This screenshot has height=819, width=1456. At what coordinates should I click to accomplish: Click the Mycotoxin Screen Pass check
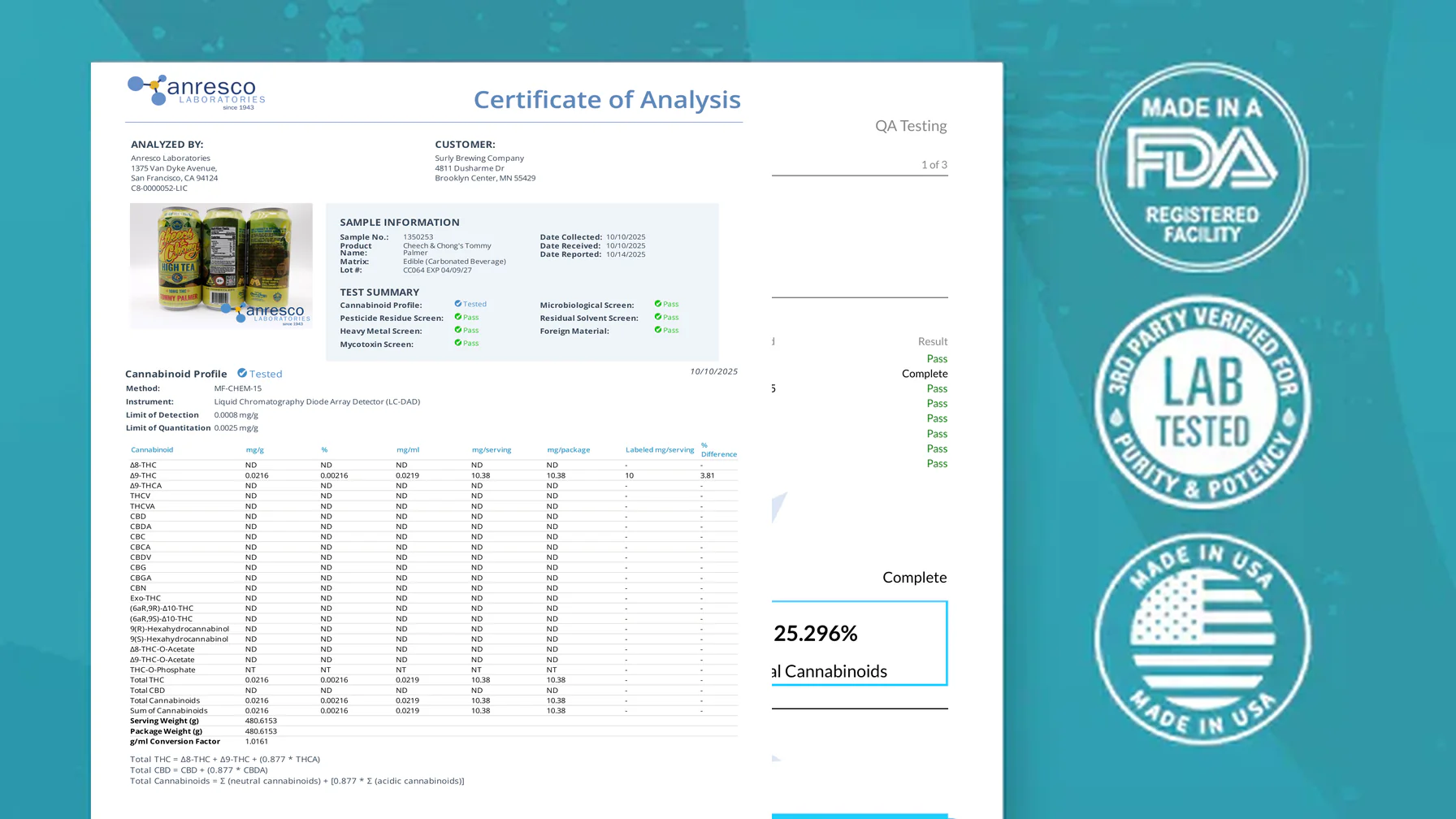click(x=458, y=343)
